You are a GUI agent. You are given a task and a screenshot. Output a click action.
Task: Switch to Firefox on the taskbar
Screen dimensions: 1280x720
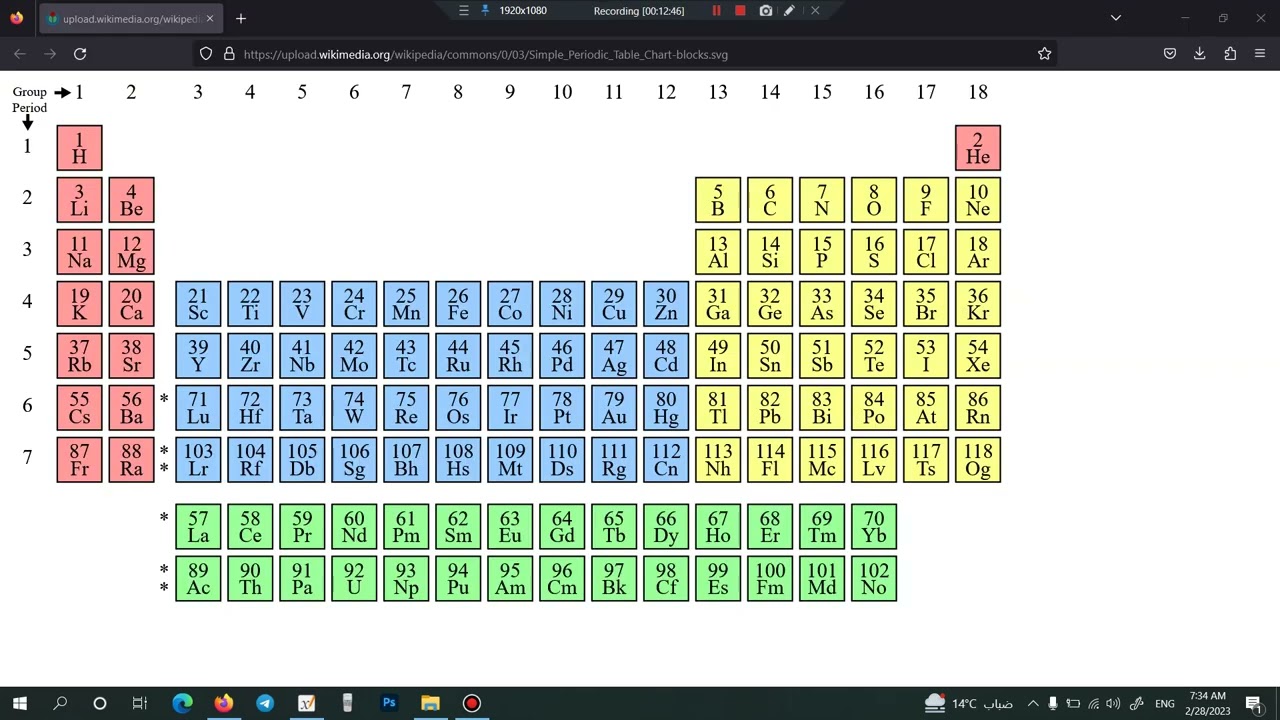tap(224, 703)
